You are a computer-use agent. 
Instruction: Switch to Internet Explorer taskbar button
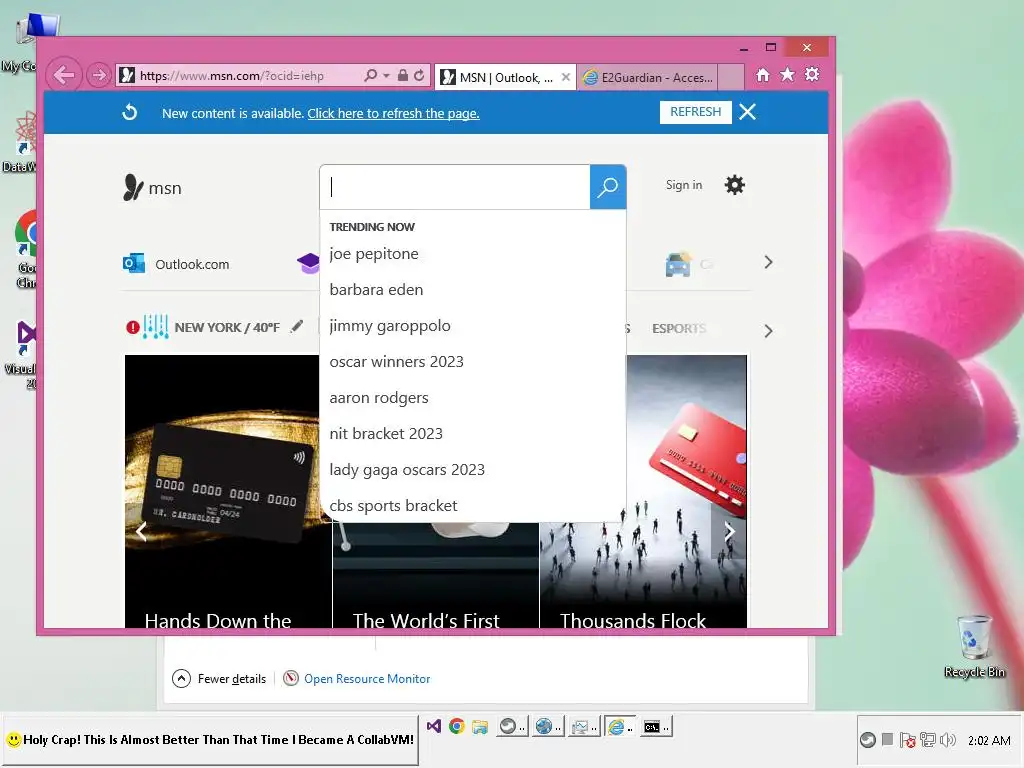[619, 726]
